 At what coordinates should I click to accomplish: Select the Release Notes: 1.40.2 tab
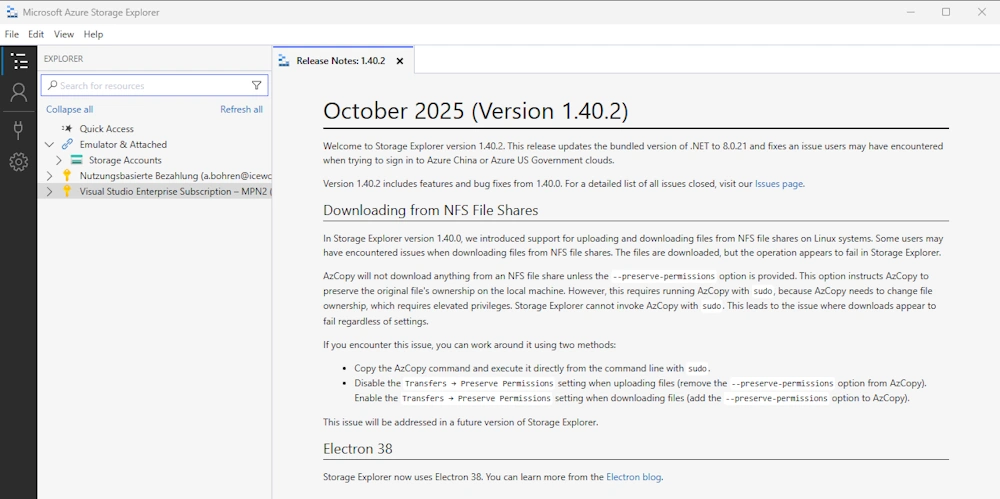pyautogui.click(x=340, y=61)
